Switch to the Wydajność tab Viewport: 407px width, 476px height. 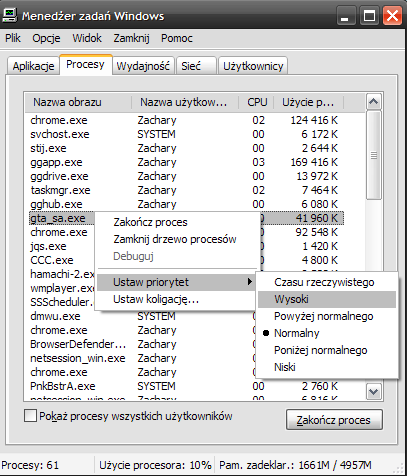(x=143, y=66)
